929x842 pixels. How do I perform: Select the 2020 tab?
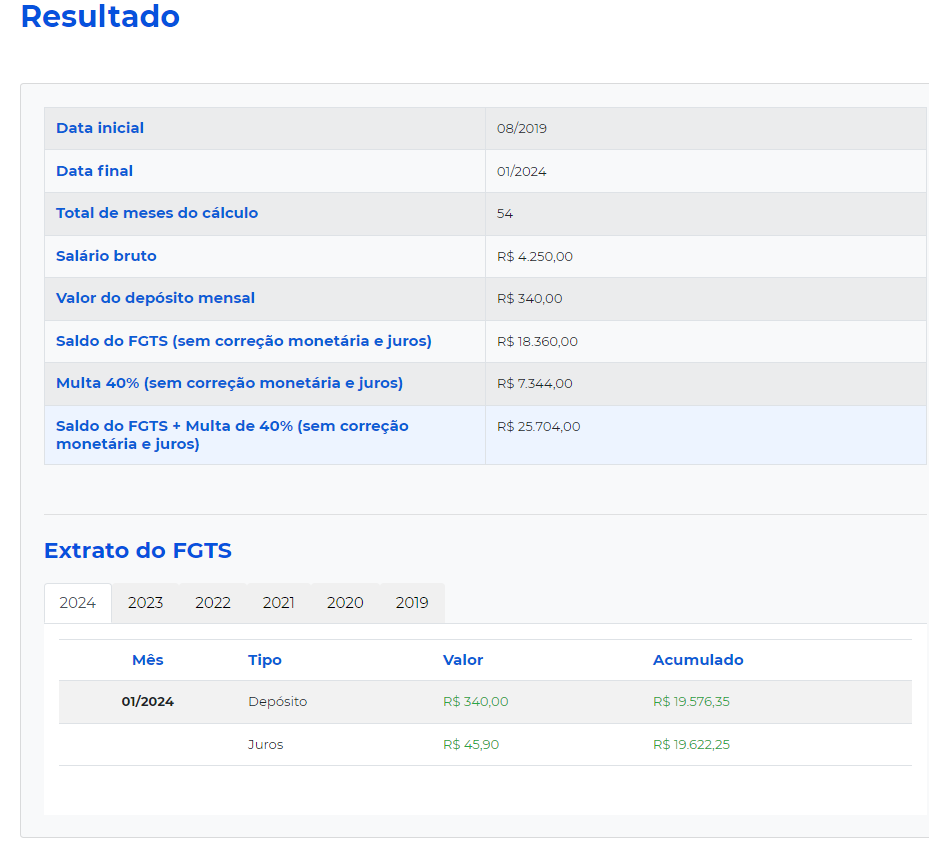click(x=344, y=603)
